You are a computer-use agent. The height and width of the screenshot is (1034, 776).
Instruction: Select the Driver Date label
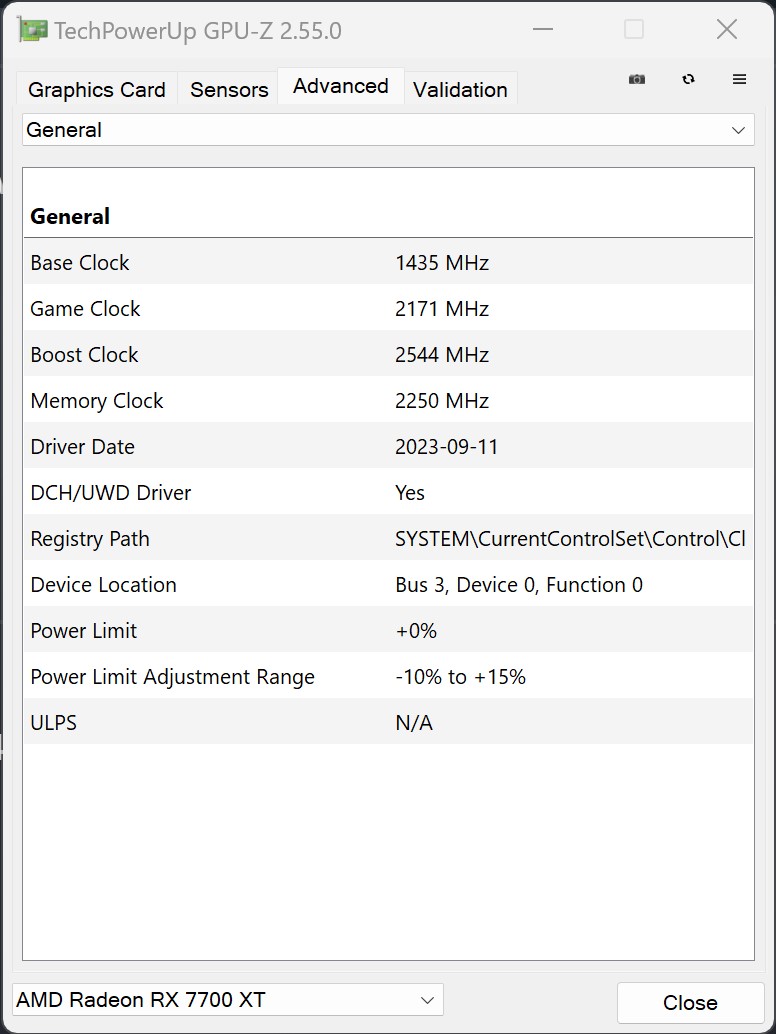82,446
